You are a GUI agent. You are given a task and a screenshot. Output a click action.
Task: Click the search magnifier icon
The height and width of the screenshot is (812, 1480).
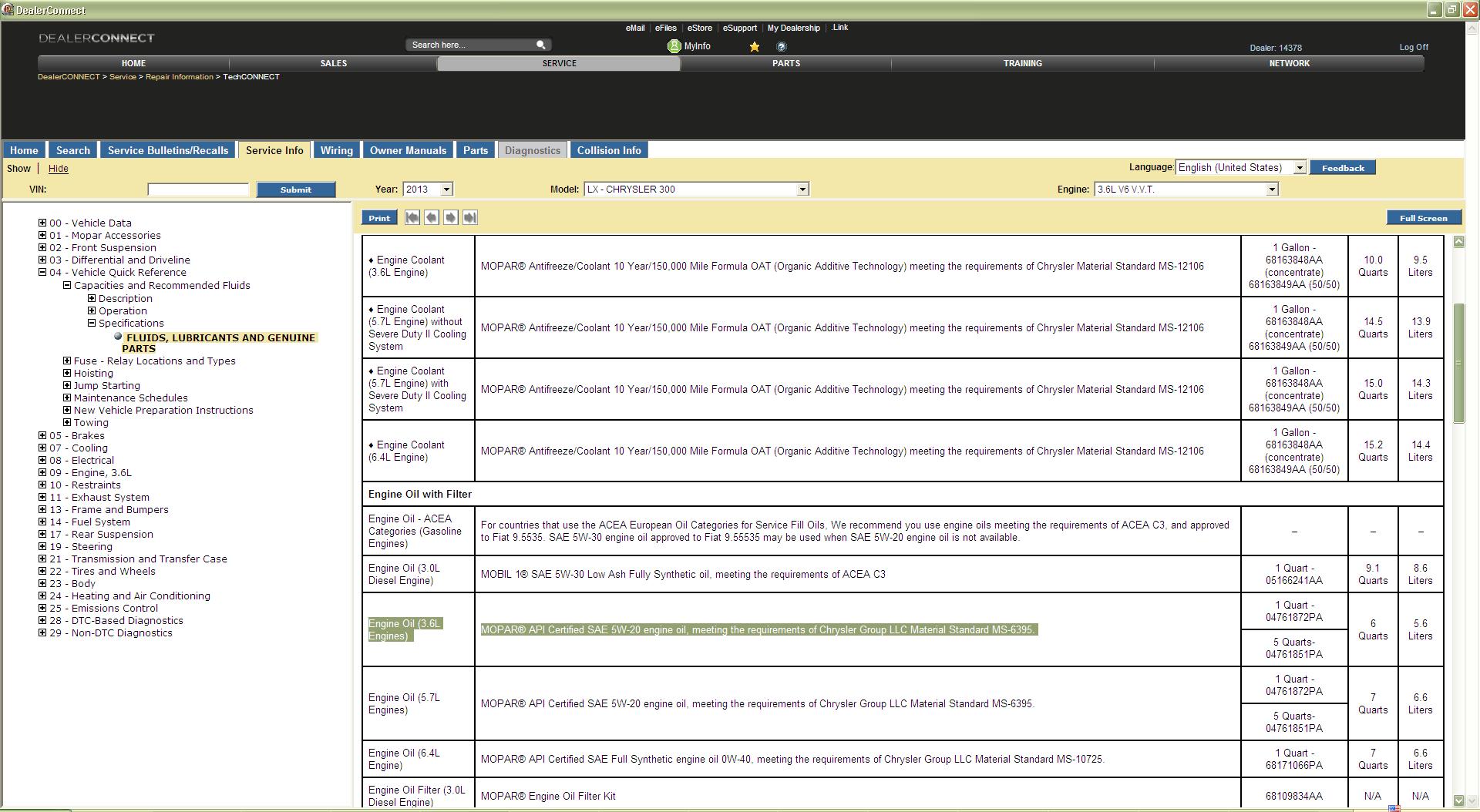click(x=540, y=45)
